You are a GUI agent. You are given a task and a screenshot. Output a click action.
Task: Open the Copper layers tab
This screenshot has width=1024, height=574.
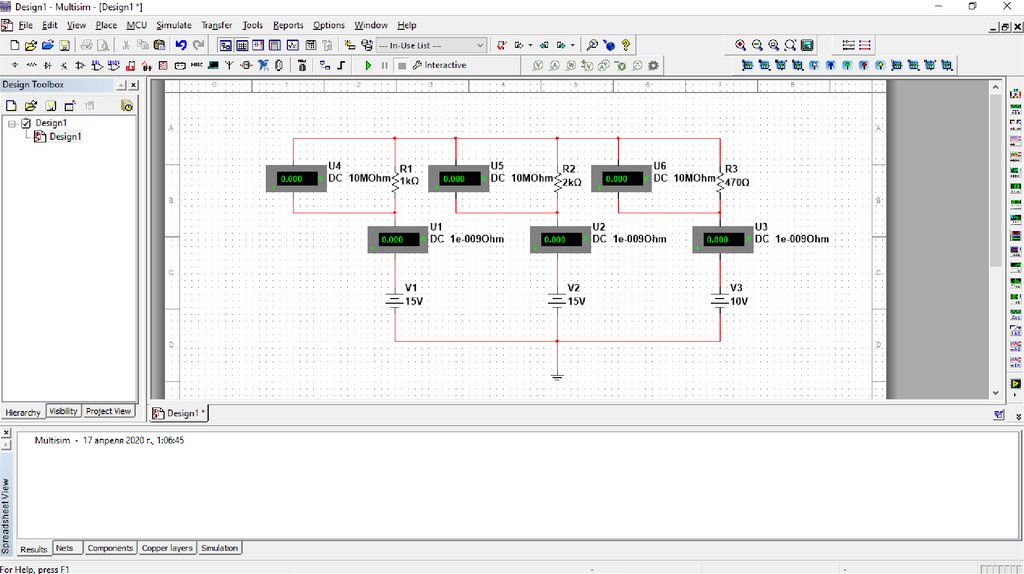point(167,548)
